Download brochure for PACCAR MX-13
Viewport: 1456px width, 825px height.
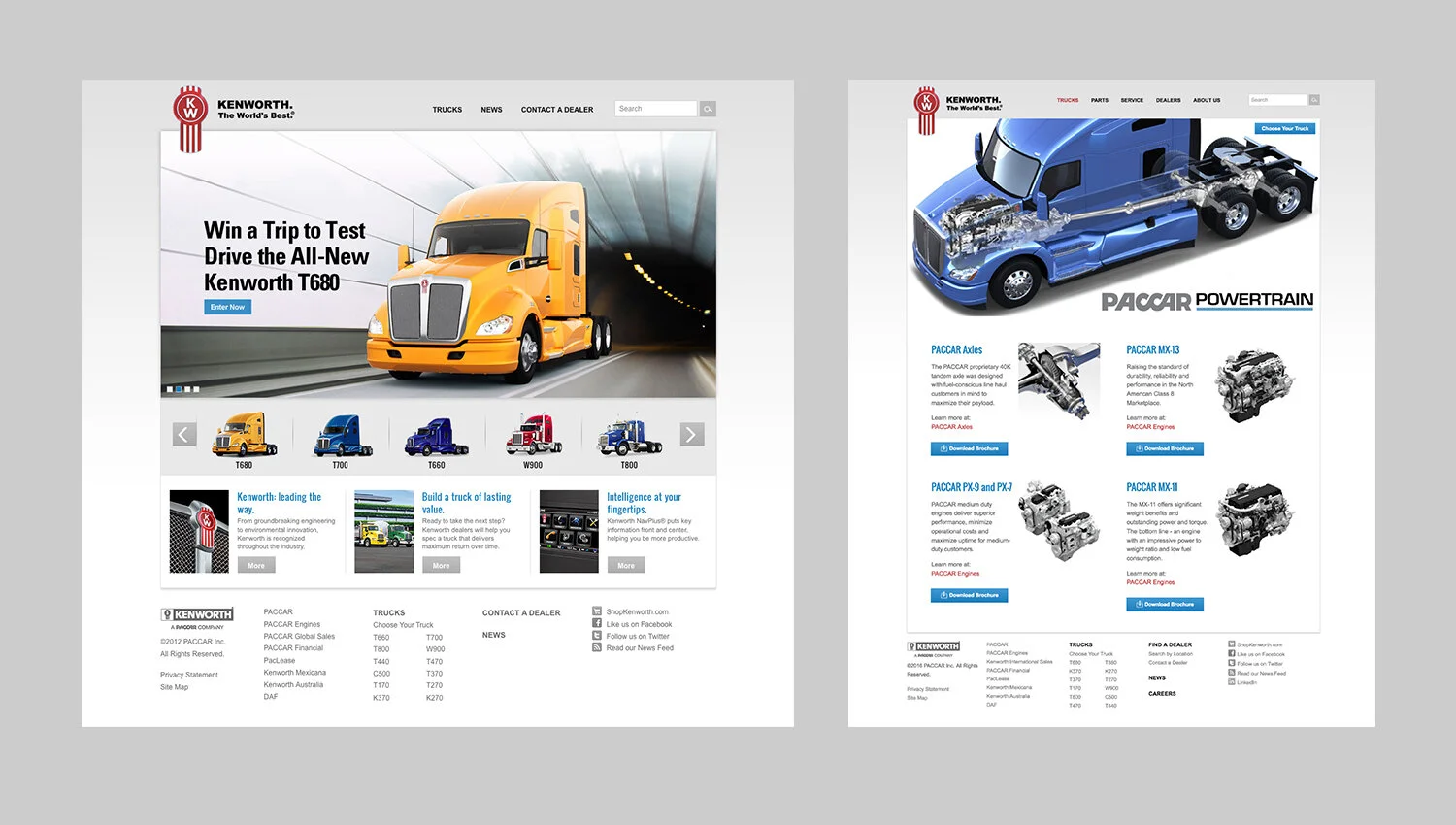click(1165, 448)
